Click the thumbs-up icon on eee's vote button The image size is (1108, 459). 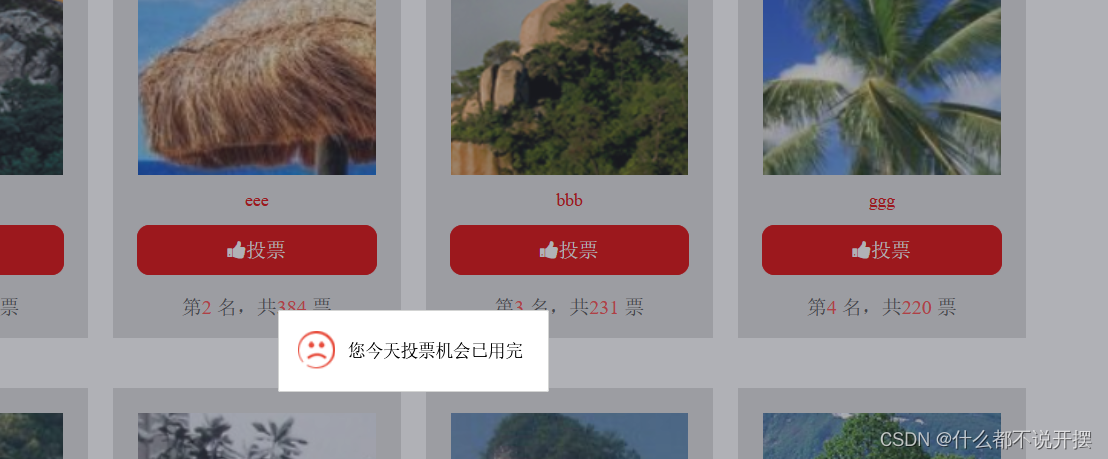coord(236,250)
